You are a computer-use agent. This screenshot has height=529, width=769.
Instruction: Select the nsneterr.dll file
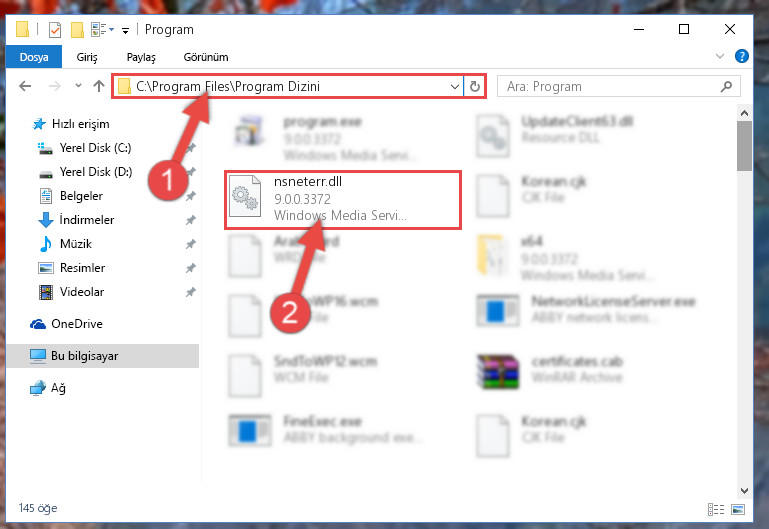pos(342,199)
